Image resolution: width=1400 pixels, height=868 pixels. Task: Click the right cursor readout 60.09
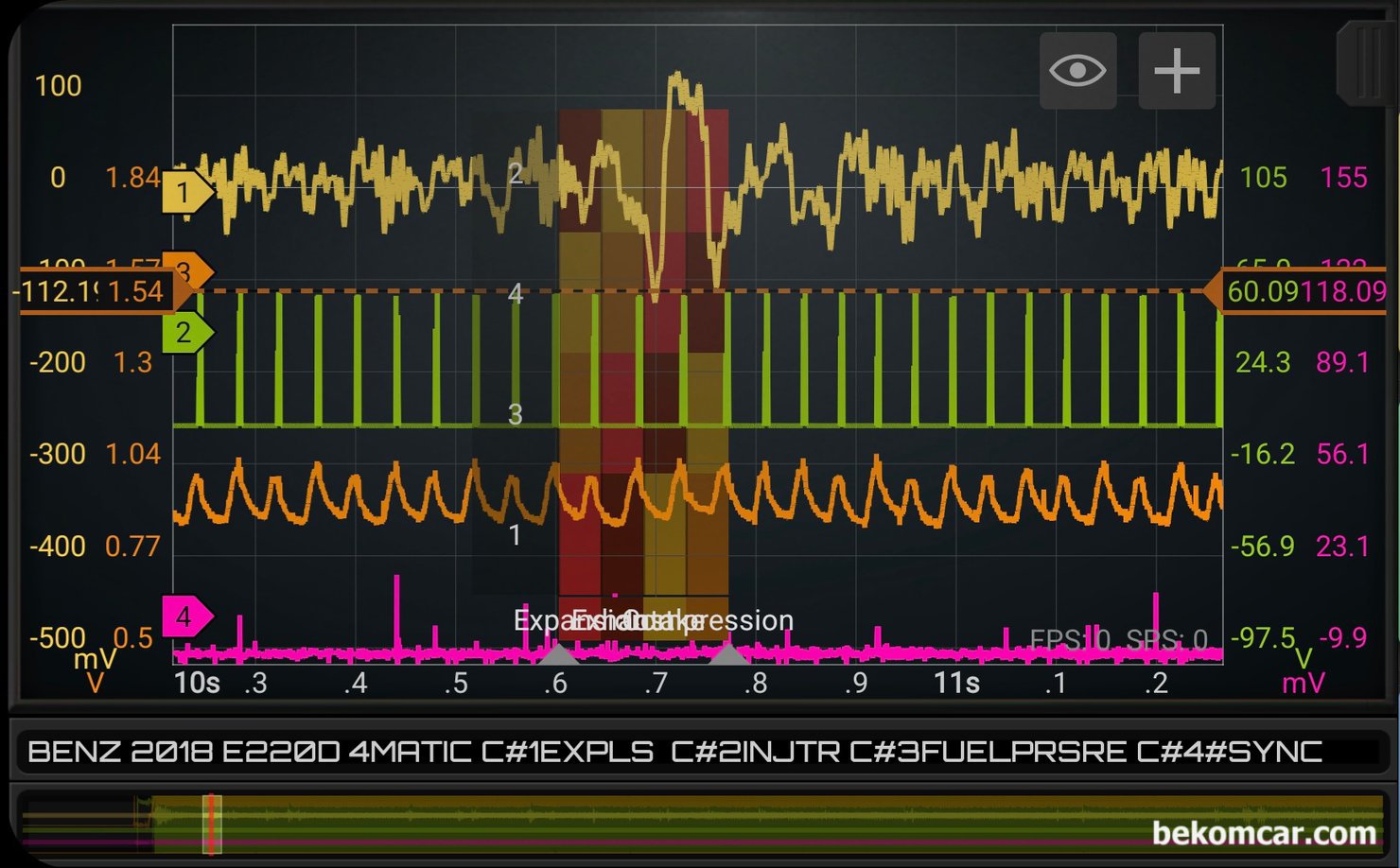click(x=1263, y=291)
